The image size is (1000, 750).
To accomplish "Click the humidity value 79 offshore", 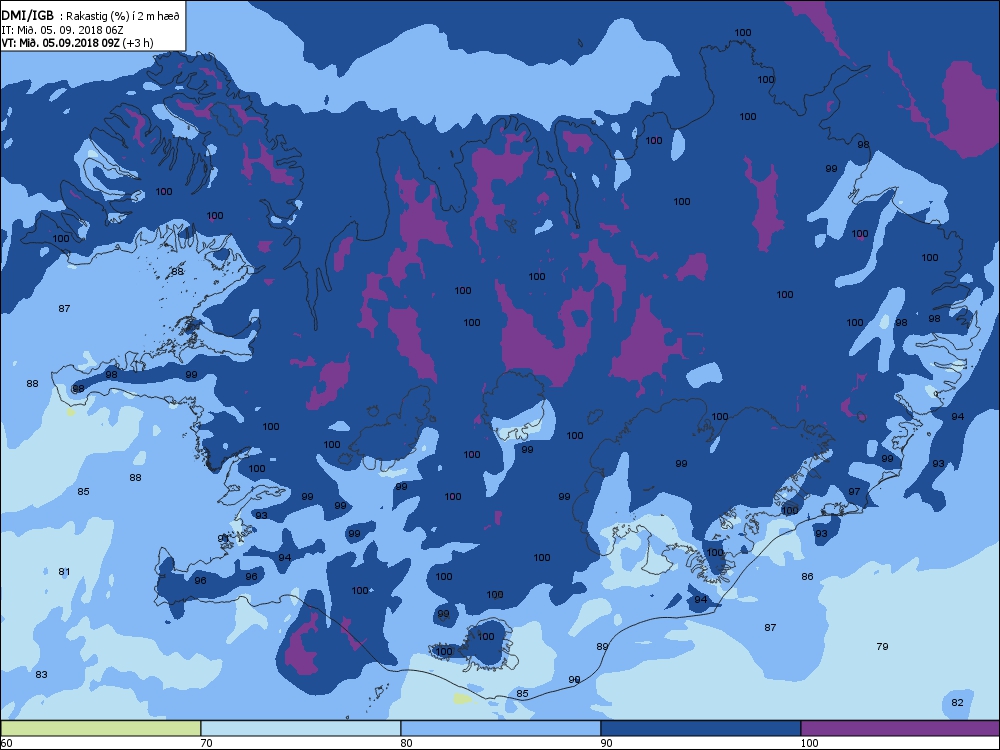I will [x=882, y=646].
